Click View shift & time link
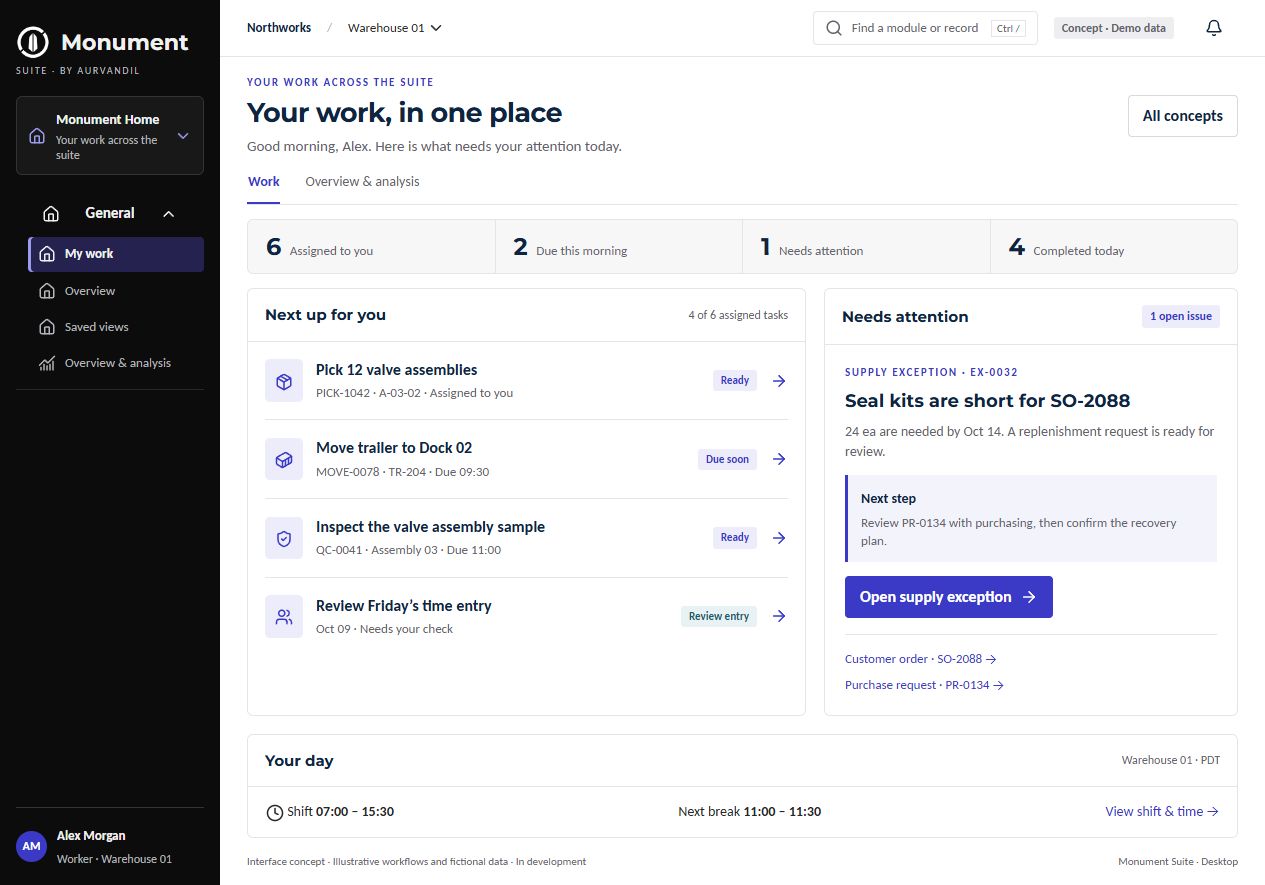1265x885 pixels. click(1162, 812)
